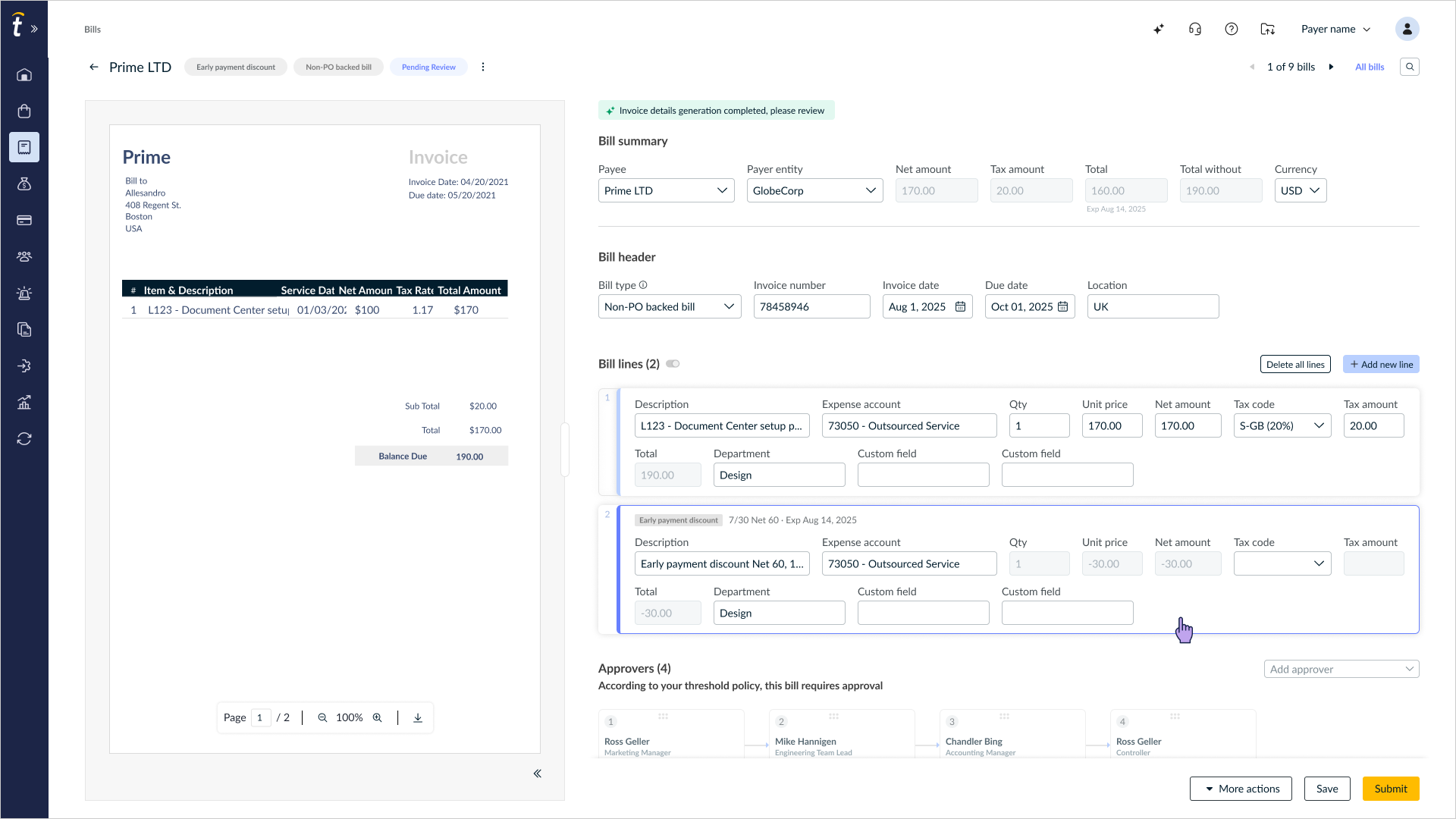1456x819 pixels.
Task: Click the AI sparkle icon in header
Action: (x=1159, y=29)
